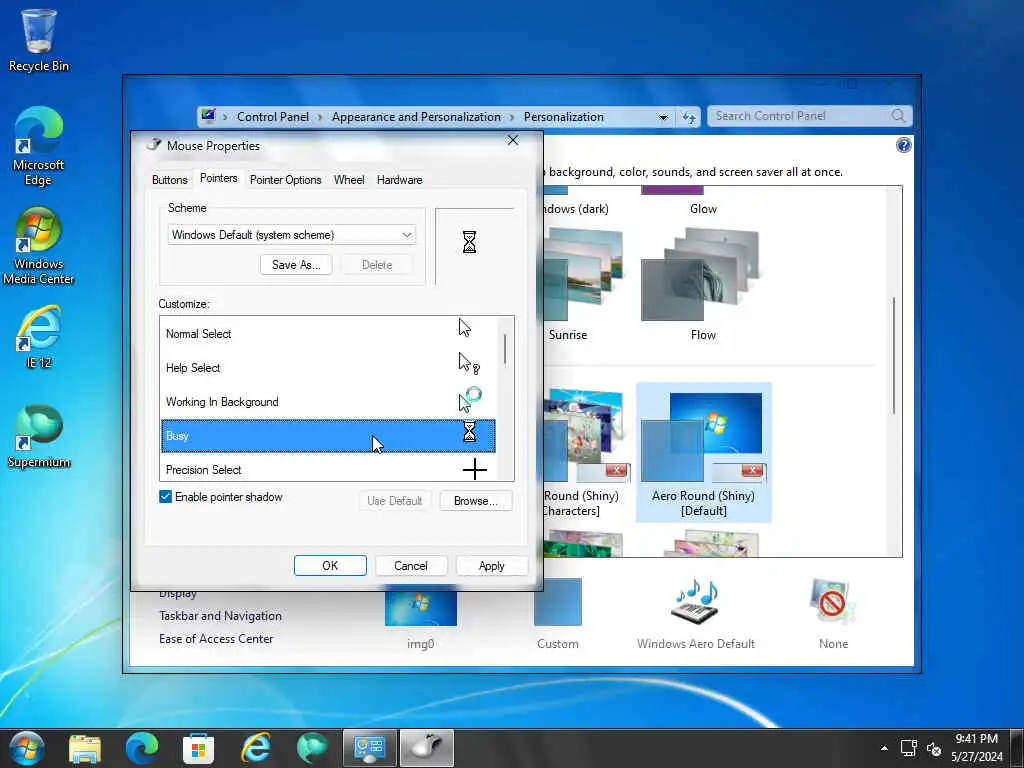The width and height of the screenshot is (1024, 768).
Task: Close the Mouse Properties dialog
Action: 513,140
